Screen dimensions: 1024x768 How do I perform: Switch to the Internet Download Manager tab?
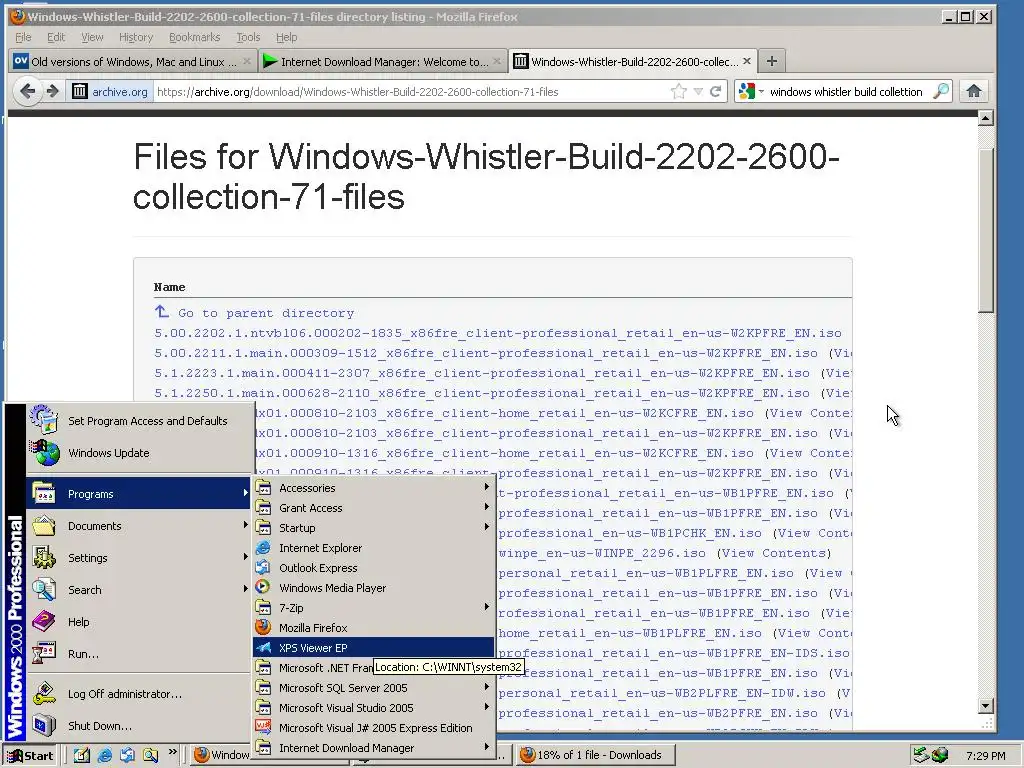click(x=383, y=61)
